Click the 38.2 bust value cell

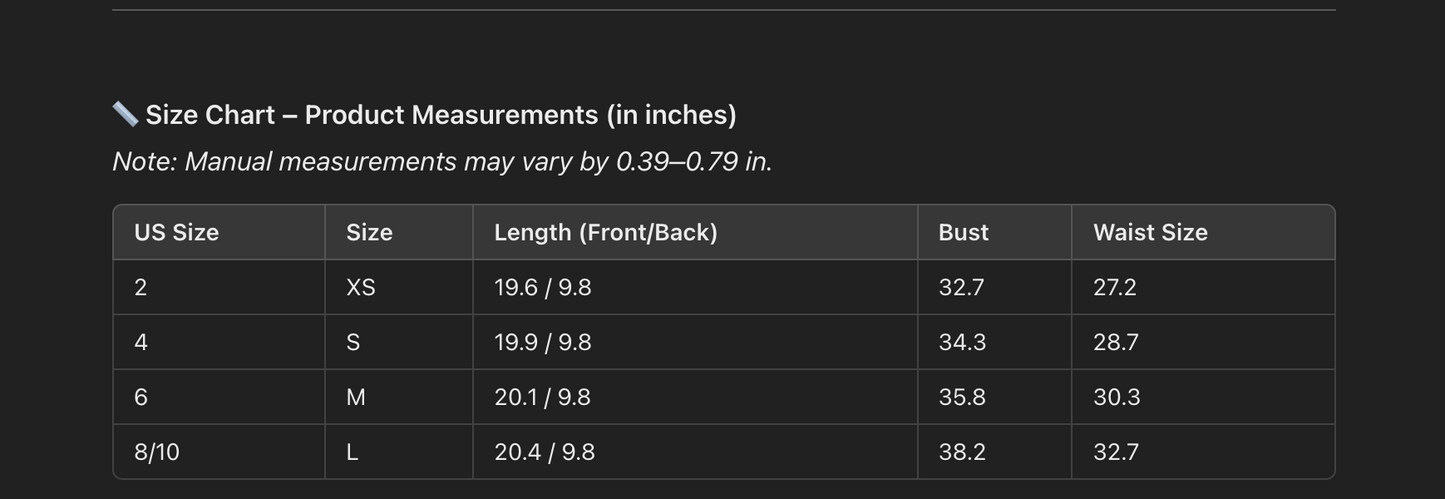point(994,452)
